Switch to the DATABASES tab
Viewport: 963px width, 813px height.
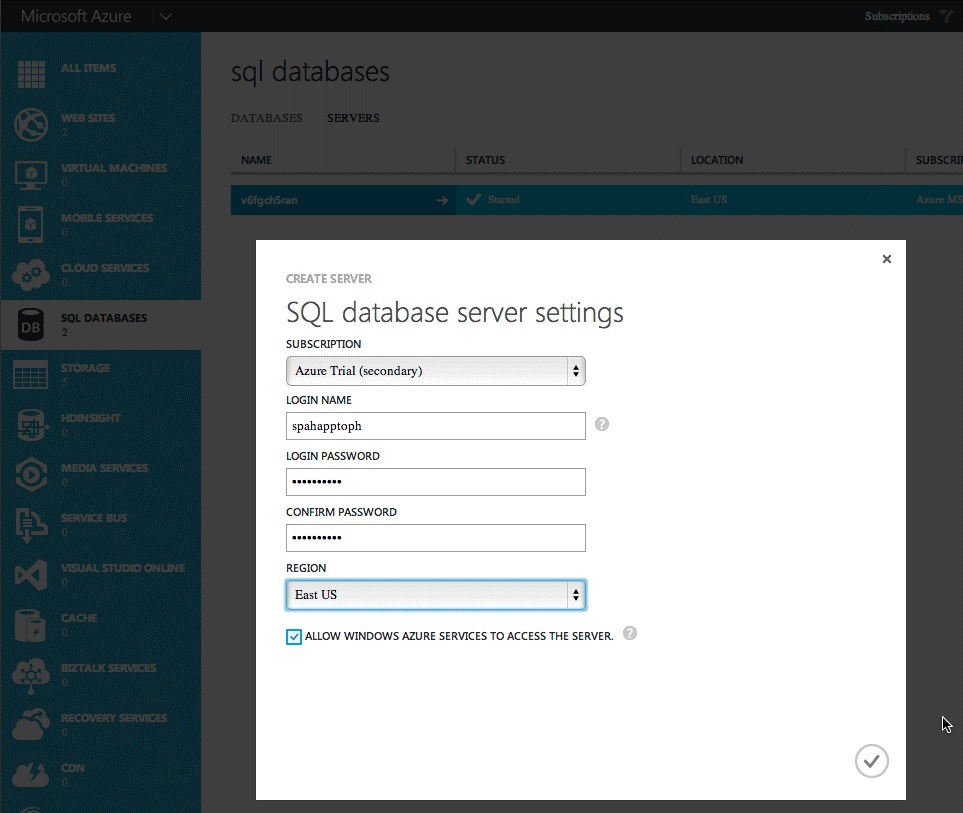click(266, 118)
